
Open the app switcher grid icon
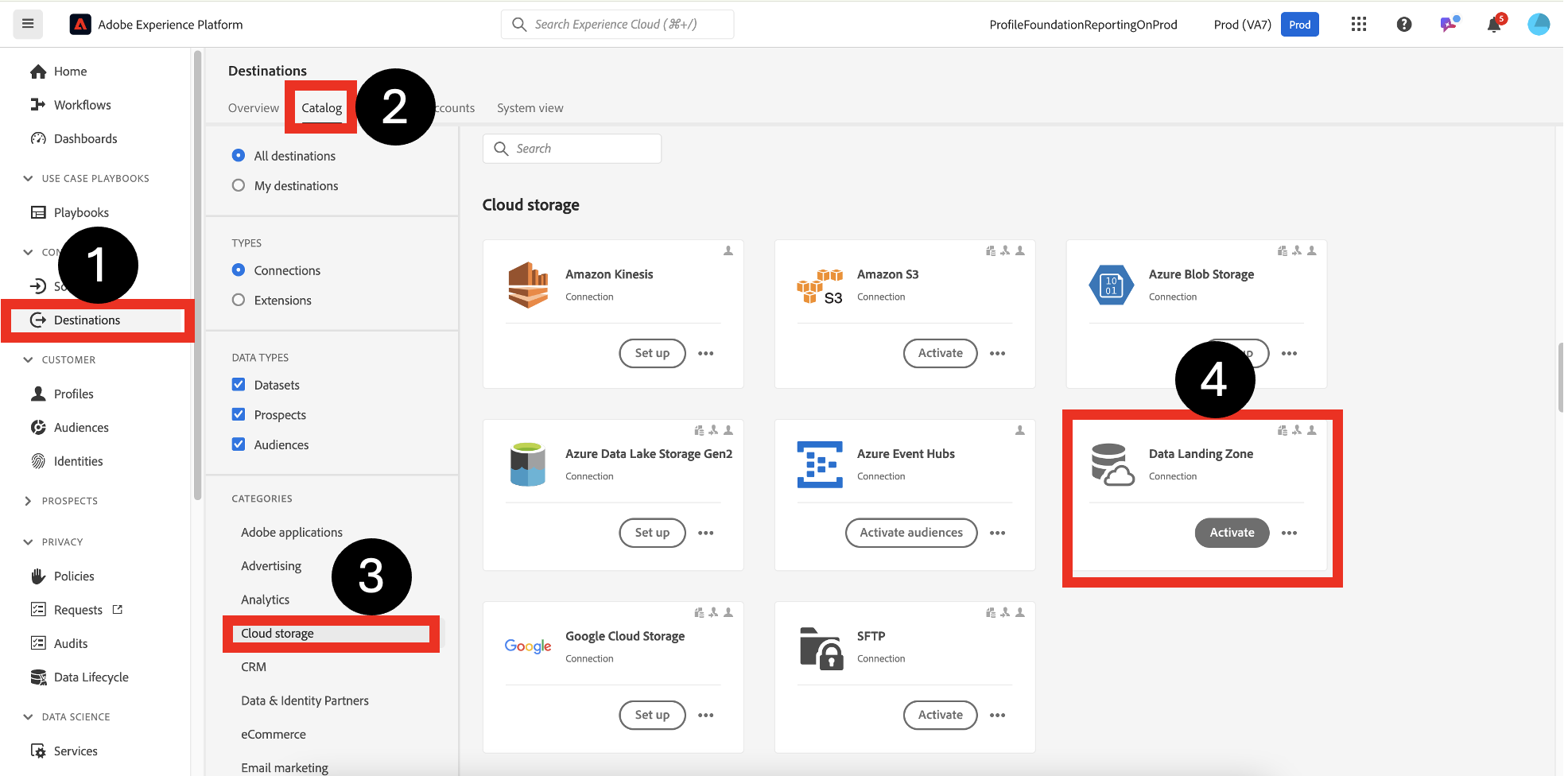(x=1358, y=25)
